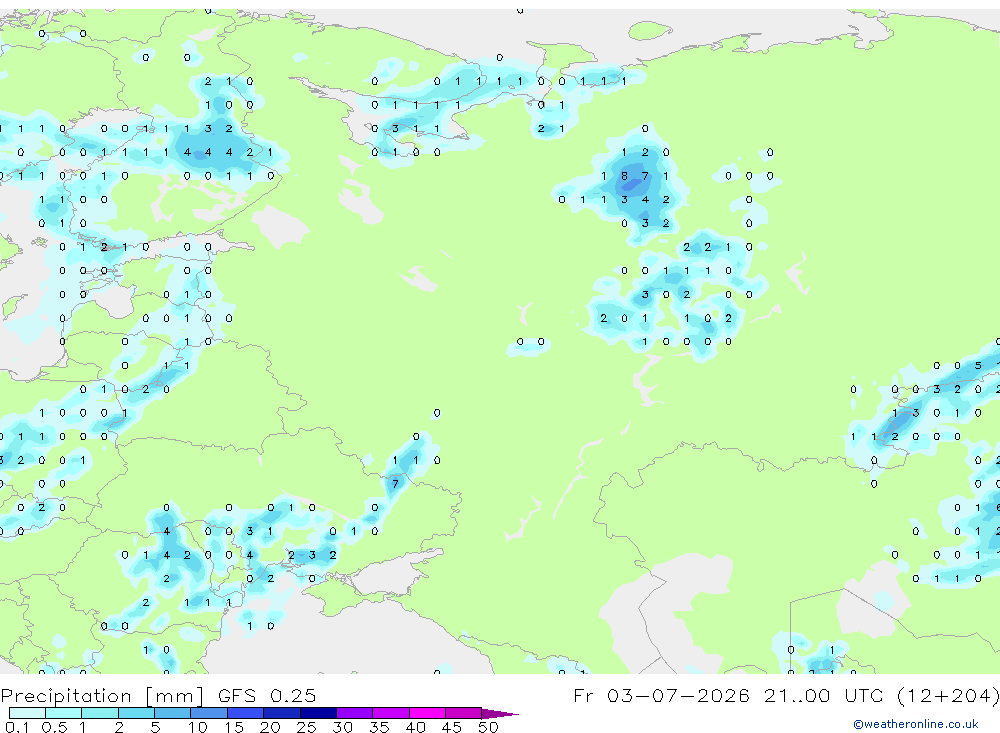Click the 'Precipitation [mm] GFS 0.25' title

click(158, 695)
